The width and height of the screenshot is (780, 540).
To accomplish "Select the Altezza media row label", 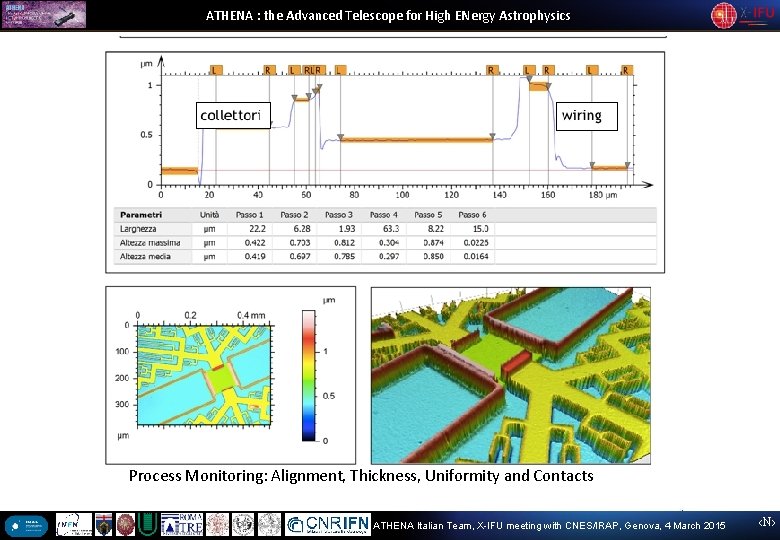I will [x=145, y=257].
